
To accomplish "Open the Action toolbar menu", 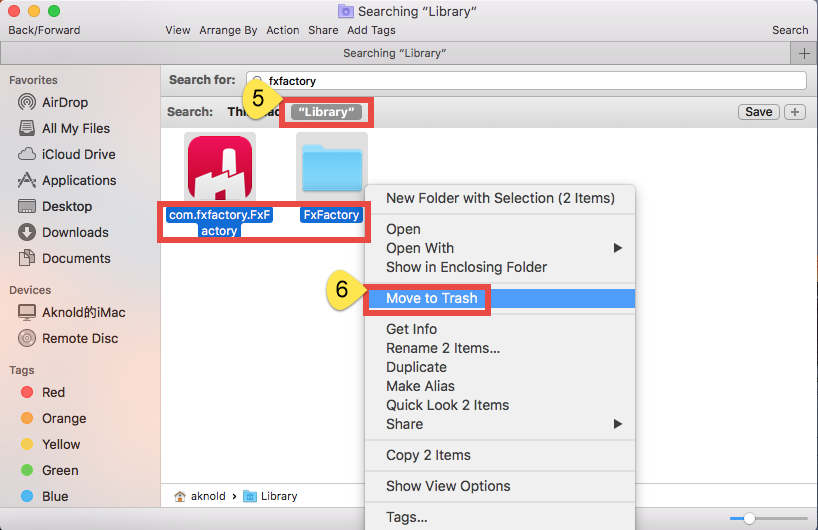I will [x=283, y=30].
